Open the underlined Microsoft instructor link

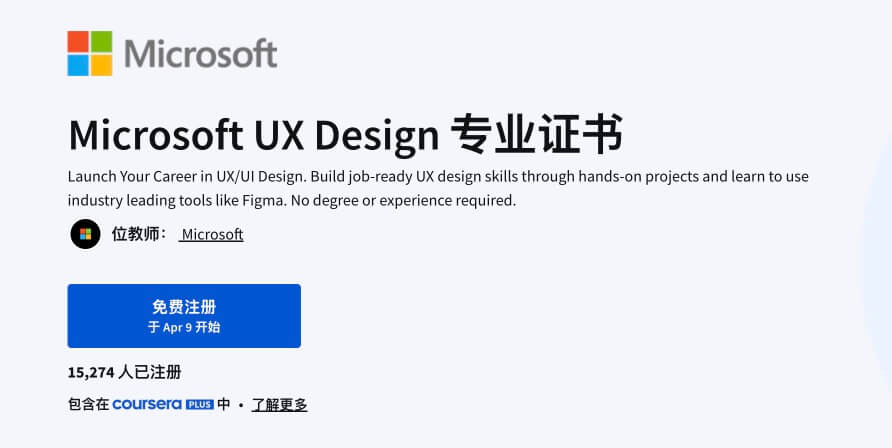[212, 234]
